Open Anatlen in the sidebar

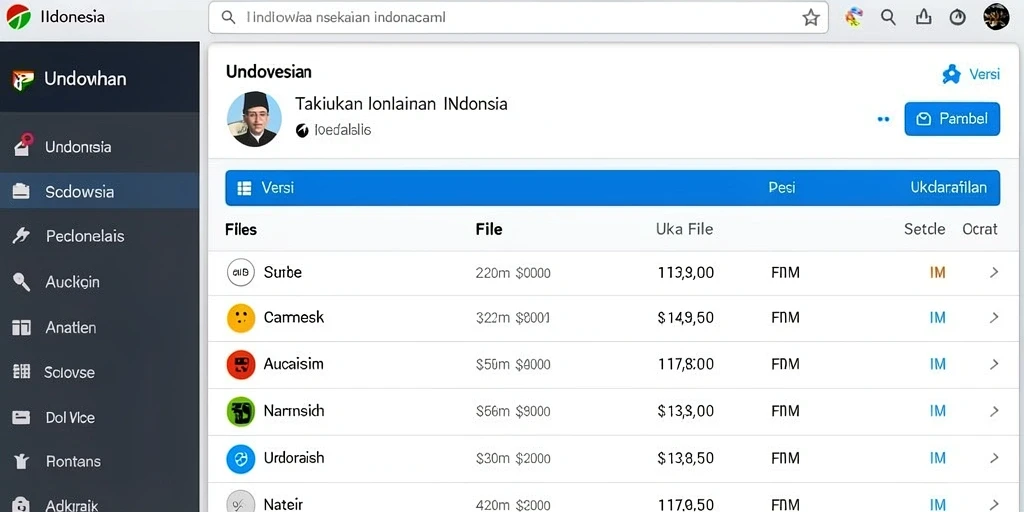[x=99, y=327]
